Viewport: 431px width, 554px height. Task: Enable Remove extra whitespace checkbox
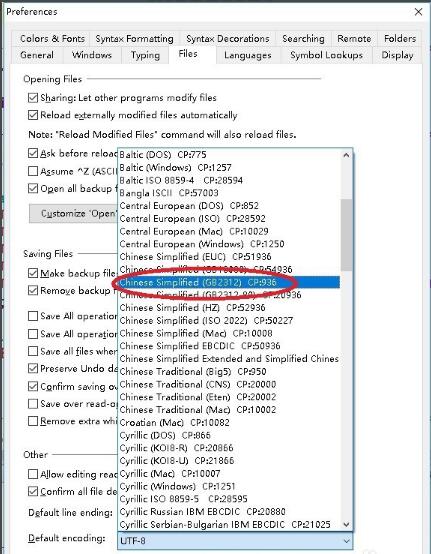click(x=33, y=421)
